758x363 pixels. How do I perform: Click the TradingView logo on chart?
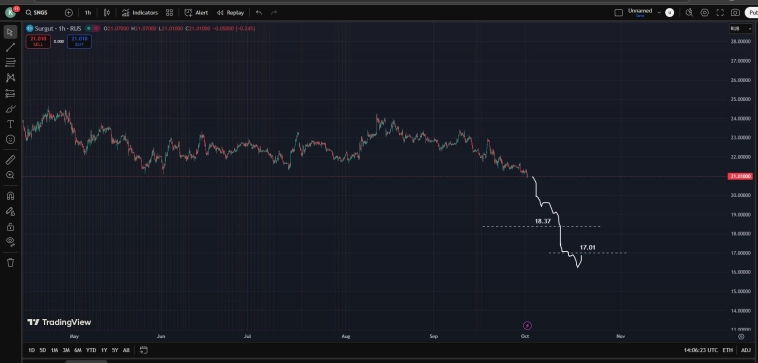[x=59, y=322]
